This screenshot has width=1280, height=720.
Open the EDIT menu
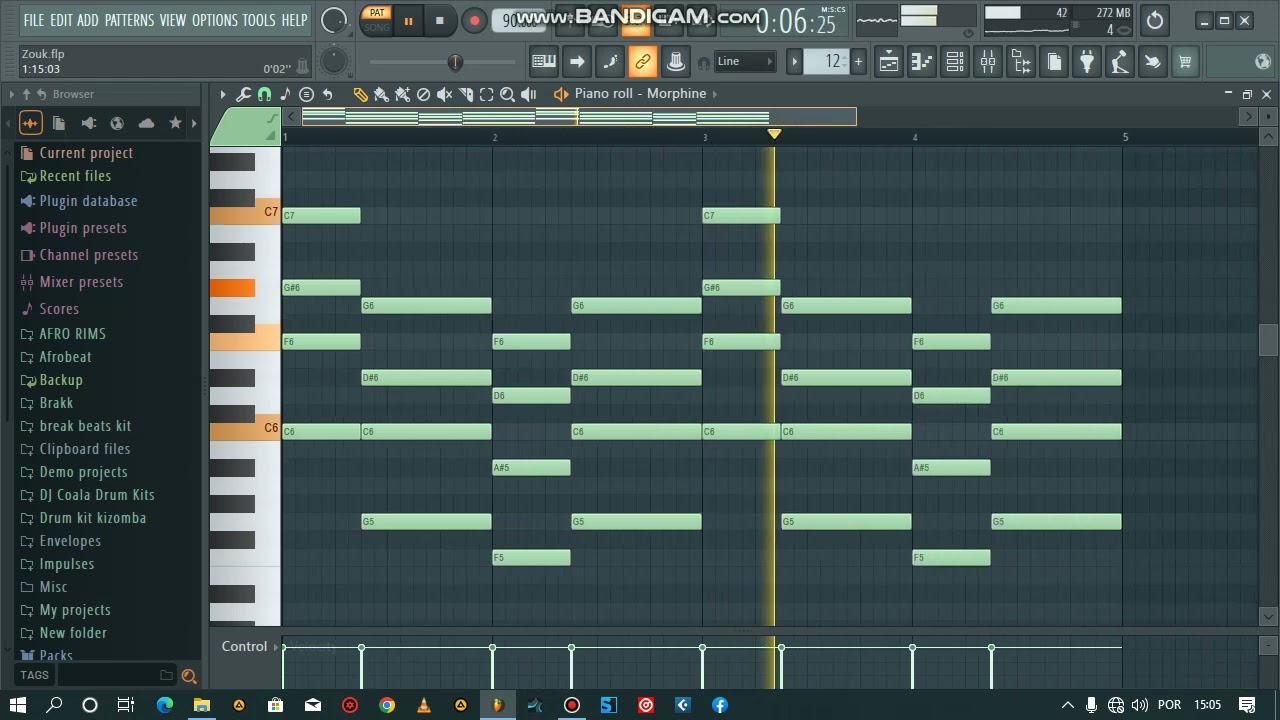tap(61, 20)
